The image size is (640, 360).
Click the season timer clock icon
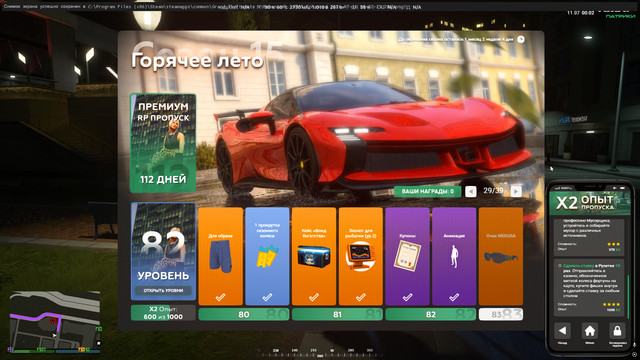521,39
